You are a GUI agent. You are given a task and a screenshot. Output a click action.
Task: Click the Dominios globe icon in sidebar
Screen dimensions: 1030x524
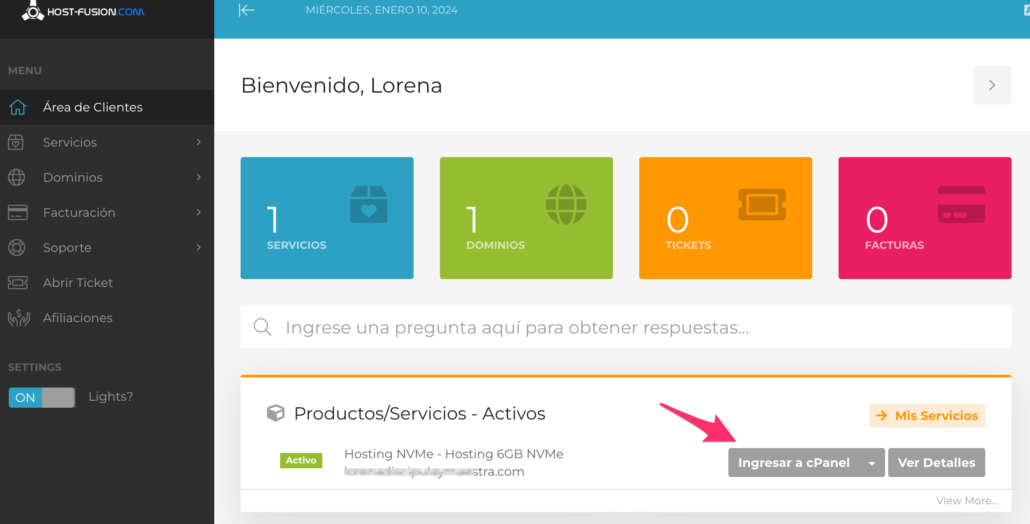coord(16,177)
